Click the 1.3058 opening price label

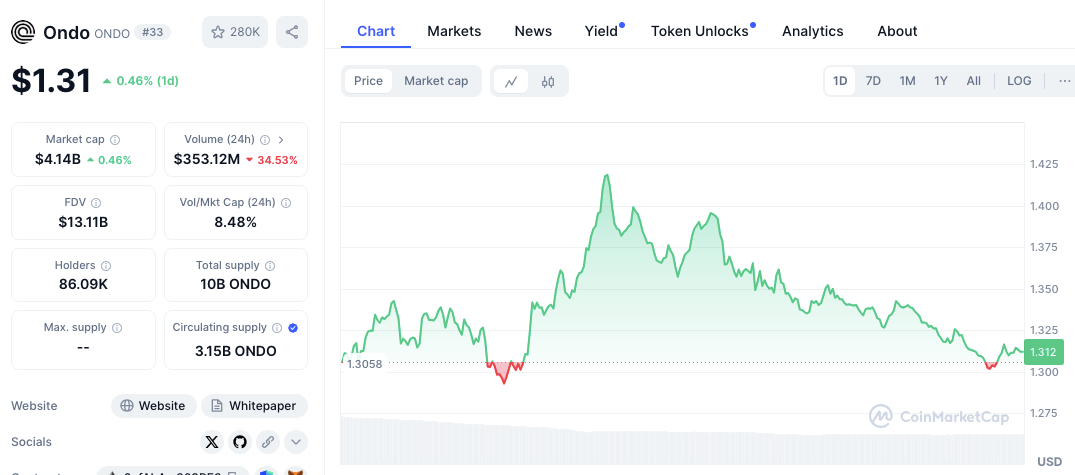click(365, 364)
